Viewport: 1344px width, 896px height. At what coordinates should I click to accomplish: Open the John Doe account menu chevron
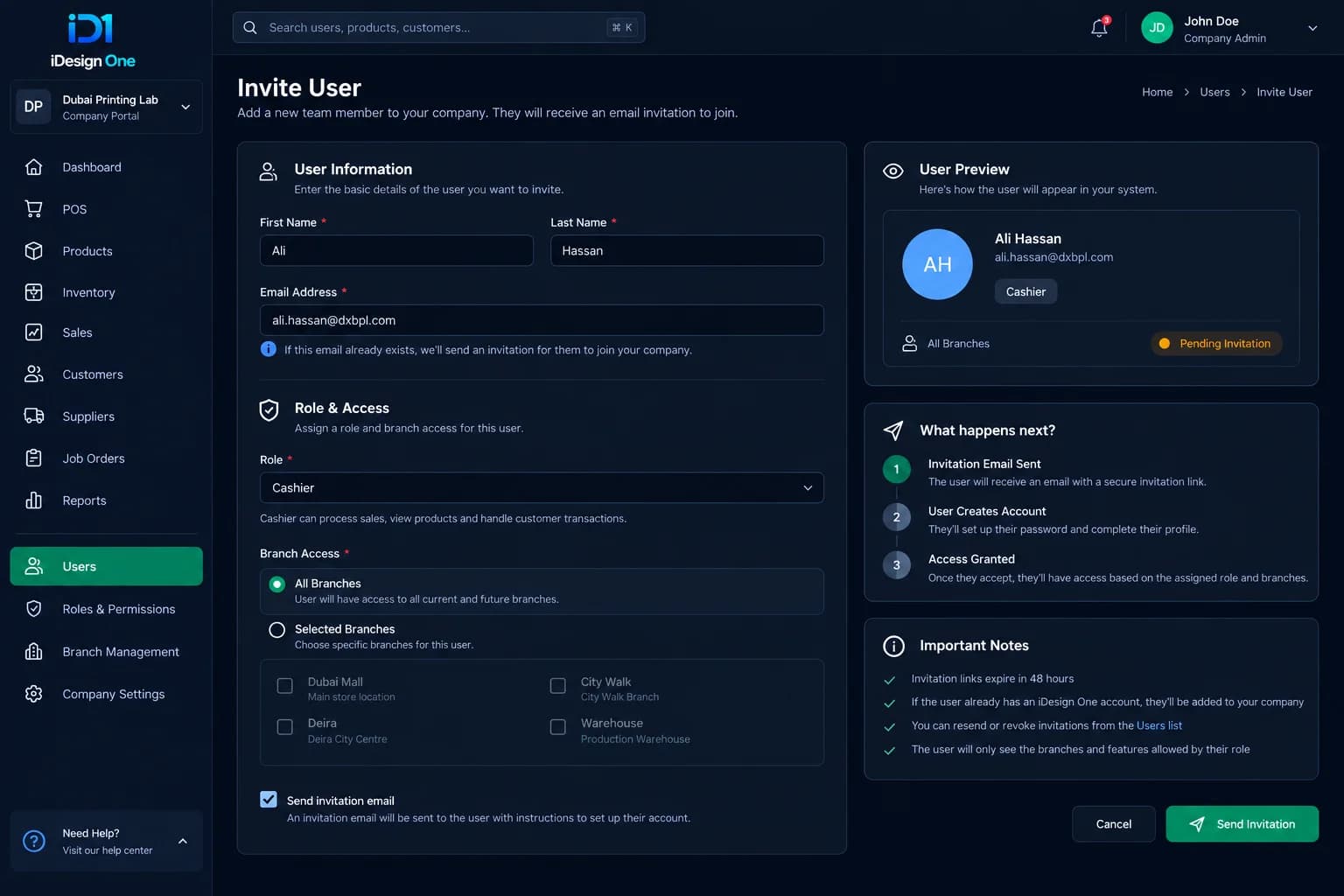click(x=1312, y=28)
